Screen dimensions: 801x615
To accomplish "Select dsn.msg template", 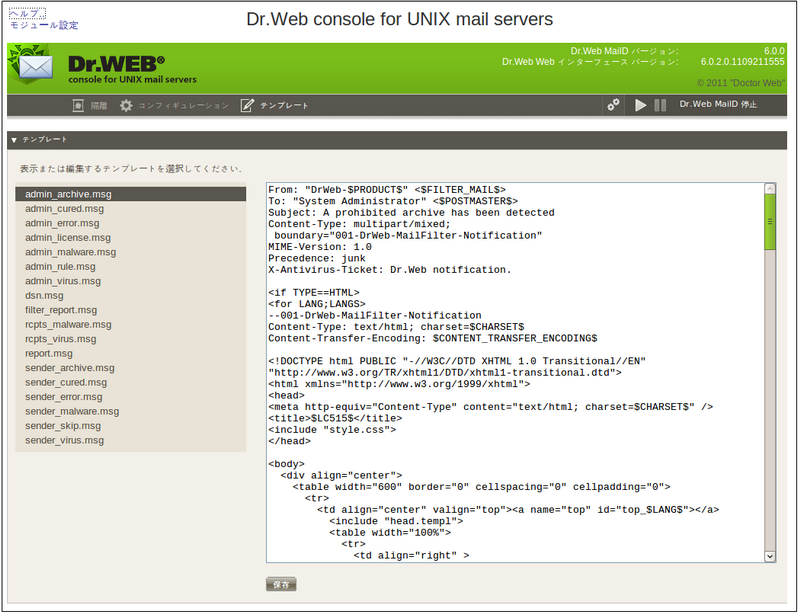I will (131, 296).
